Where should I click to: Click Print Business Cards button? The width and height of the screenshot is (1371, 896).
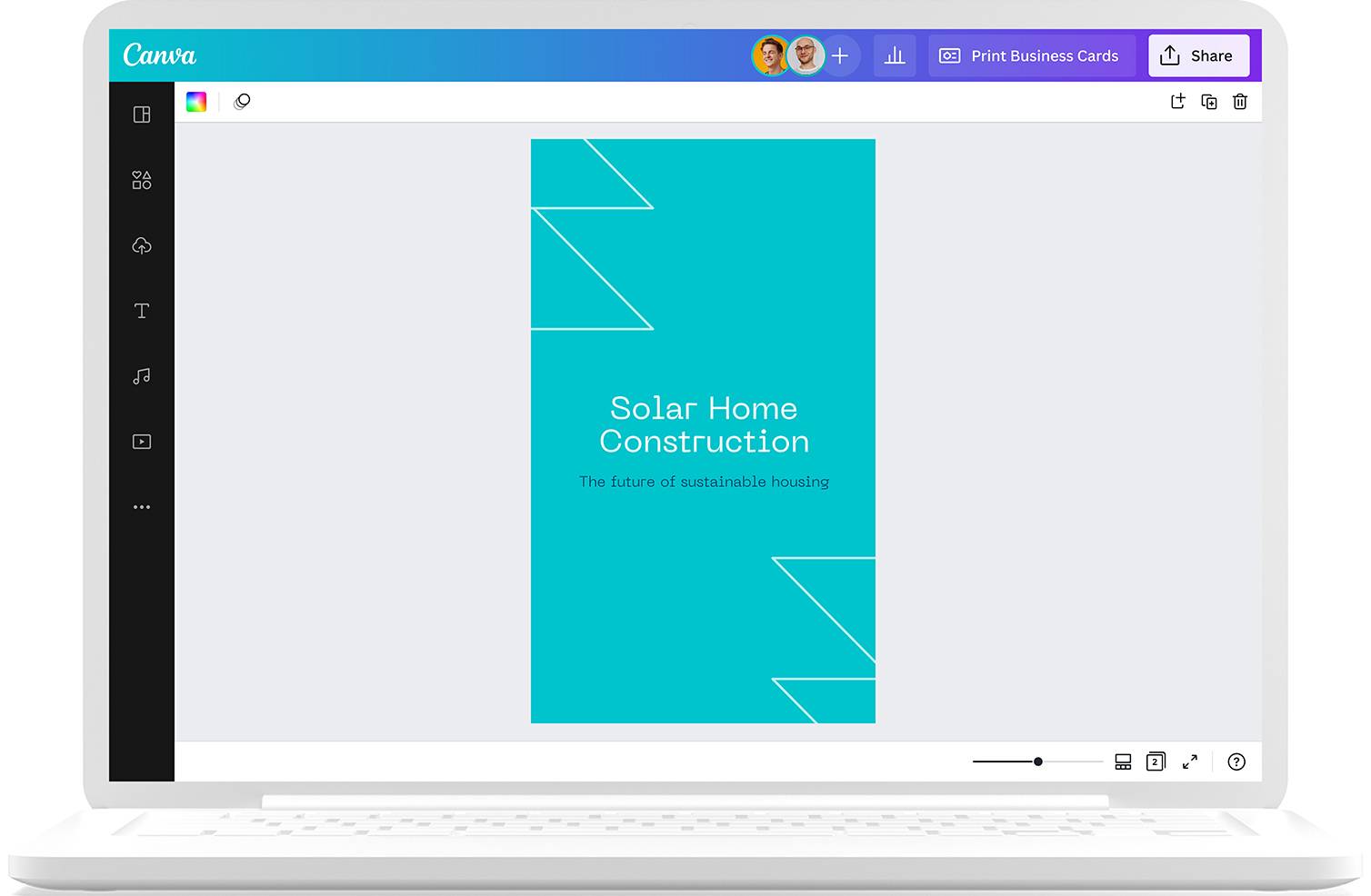coord(1031,56)
